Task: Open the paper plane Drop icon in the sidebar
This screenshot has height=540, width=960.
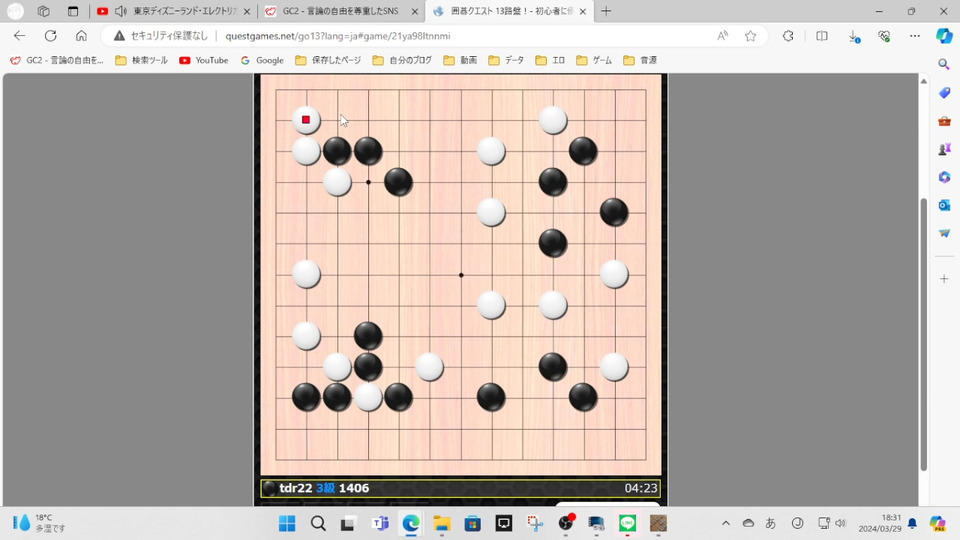Action: (x=944, y=233)
